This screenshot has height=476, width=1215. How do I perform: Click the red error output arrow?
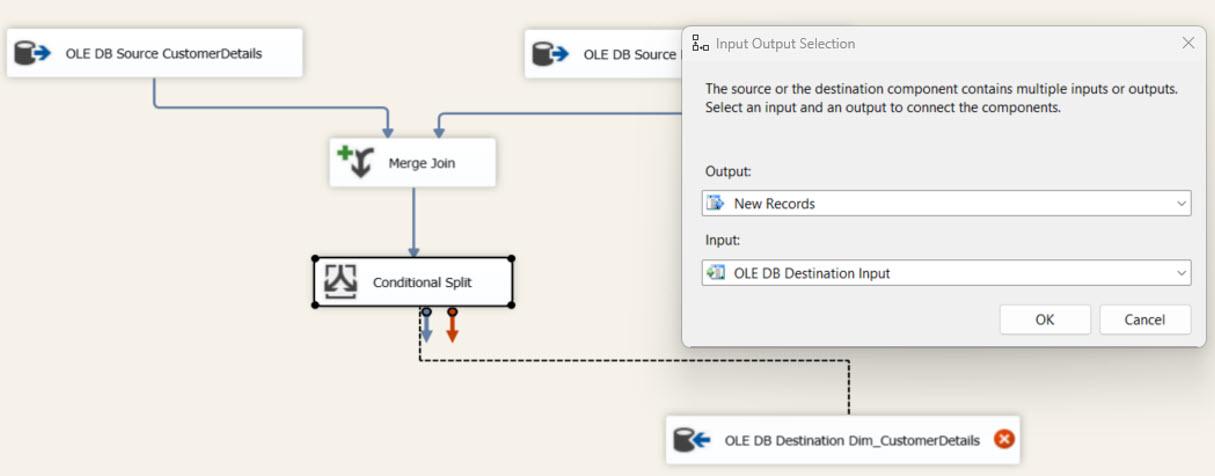452,328
